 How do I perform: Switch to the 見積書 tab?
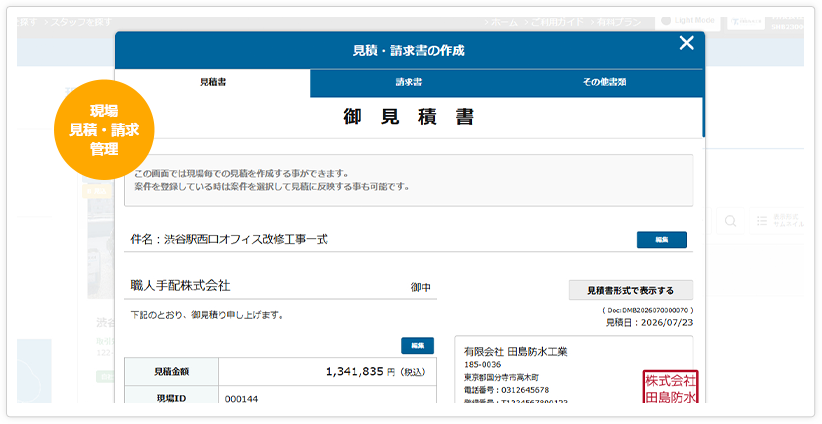213,82
